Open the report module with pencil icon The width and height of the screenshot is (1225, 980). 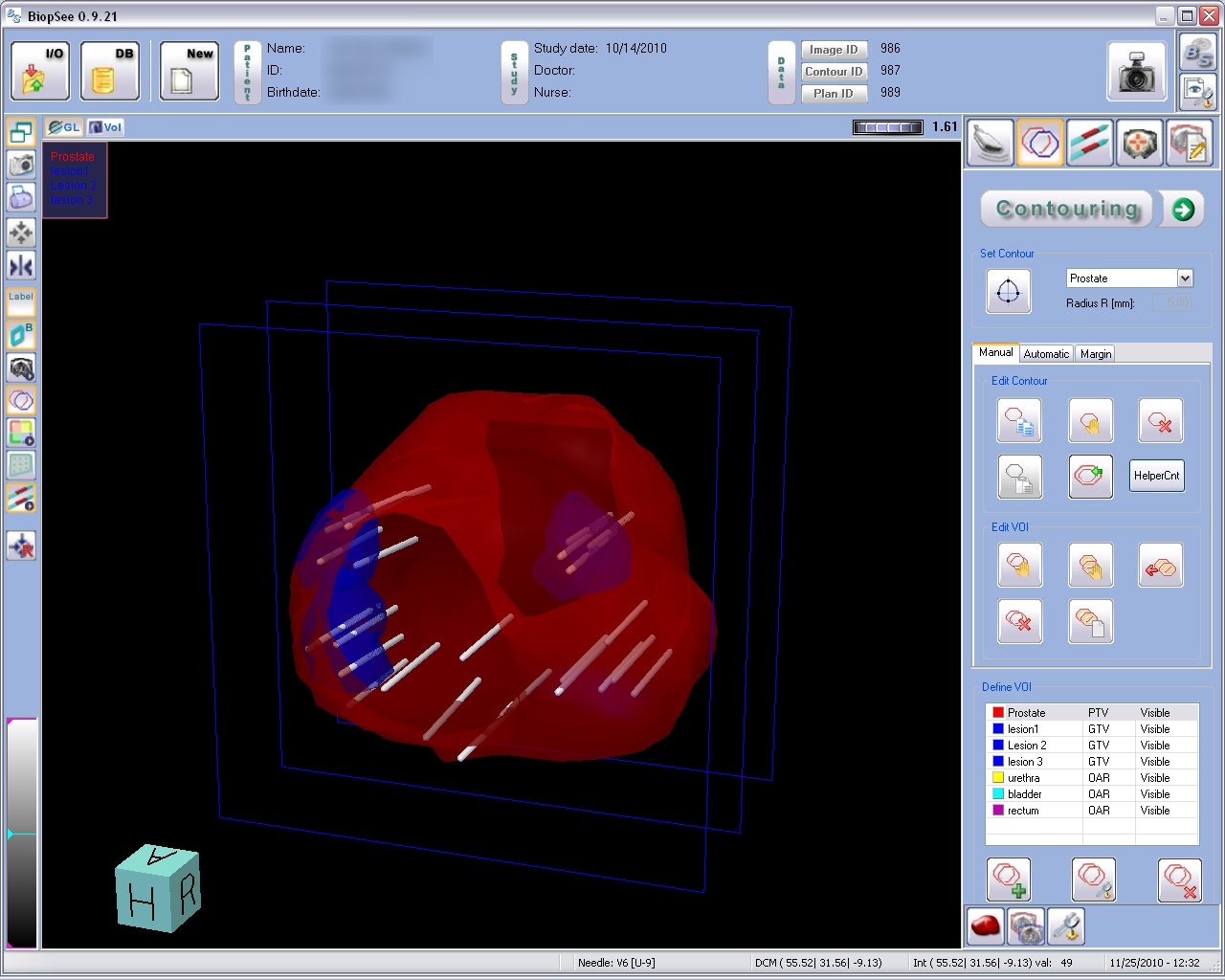tap(1190, 144)
